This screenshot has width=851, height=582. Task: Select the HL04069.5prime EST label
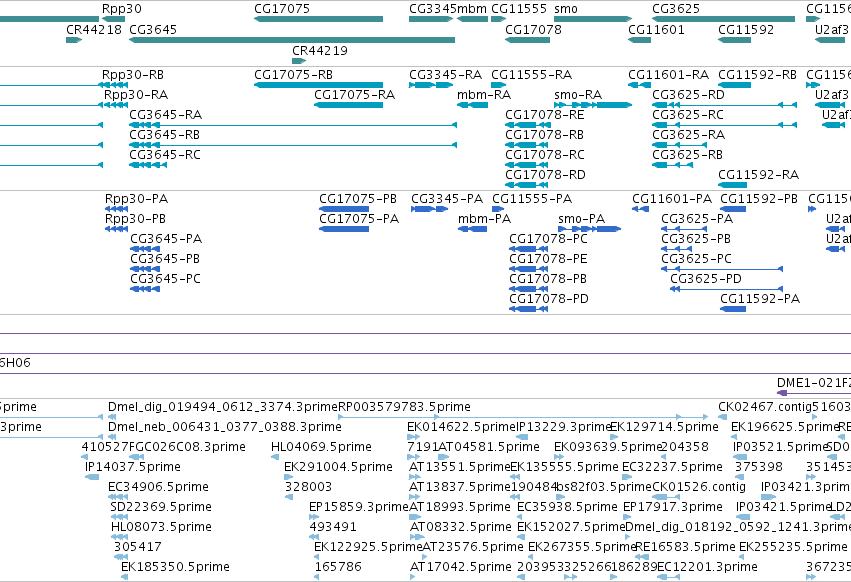tap(321, 447)
